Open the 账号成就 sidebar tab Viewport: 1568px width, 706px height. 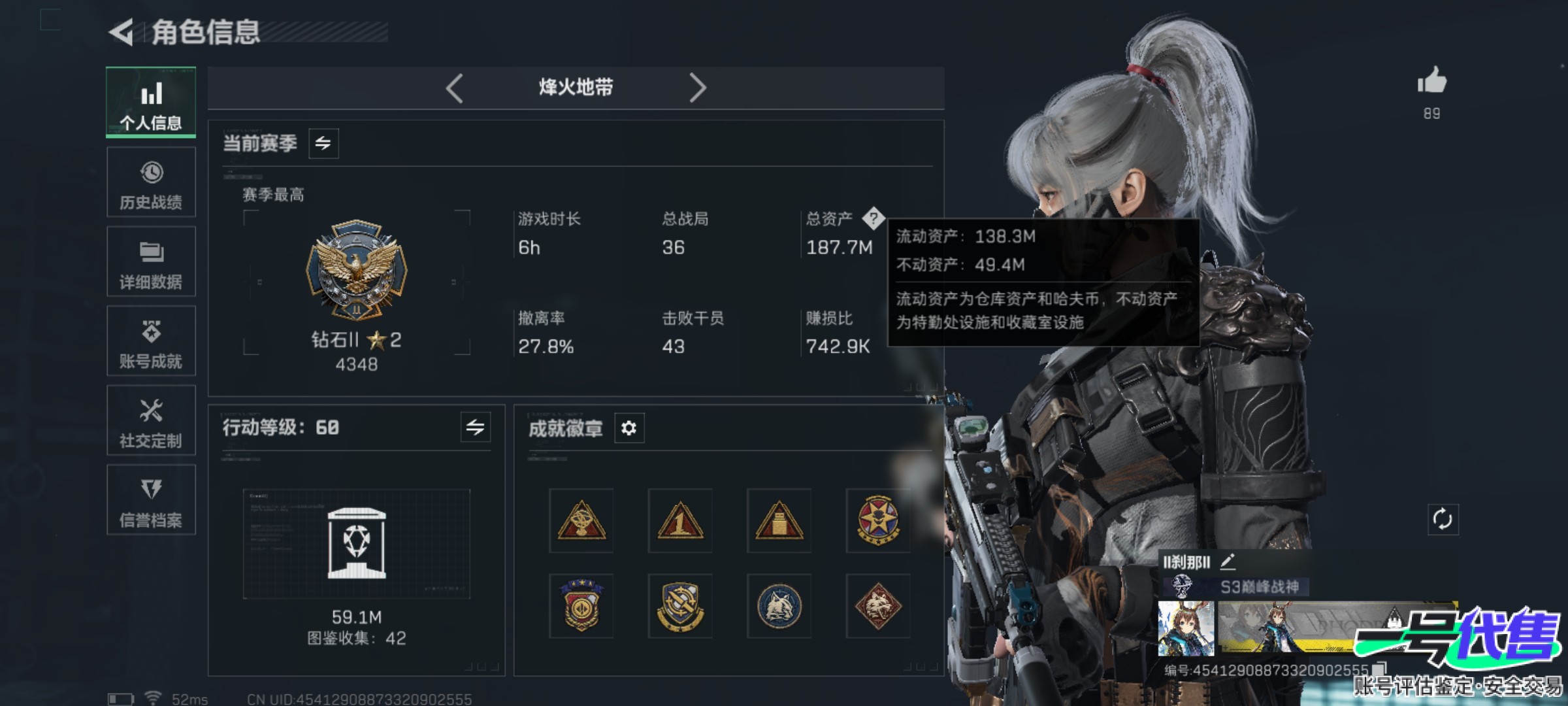151,341
